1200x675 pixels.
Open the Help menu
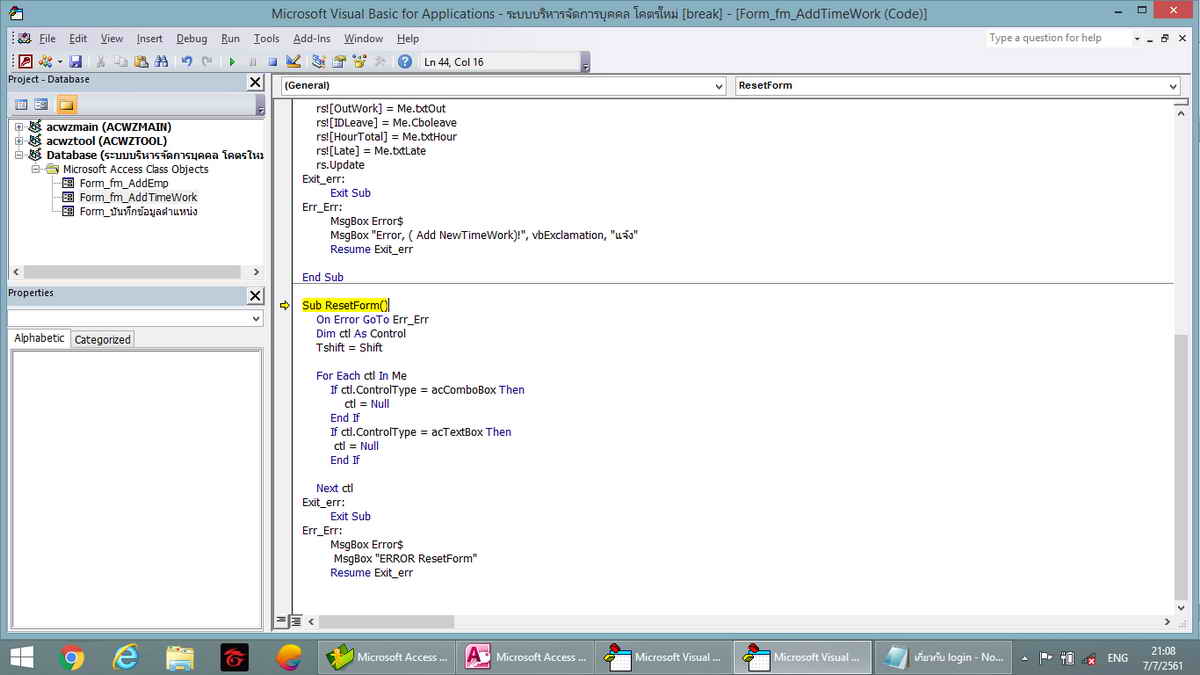(408, 38)
